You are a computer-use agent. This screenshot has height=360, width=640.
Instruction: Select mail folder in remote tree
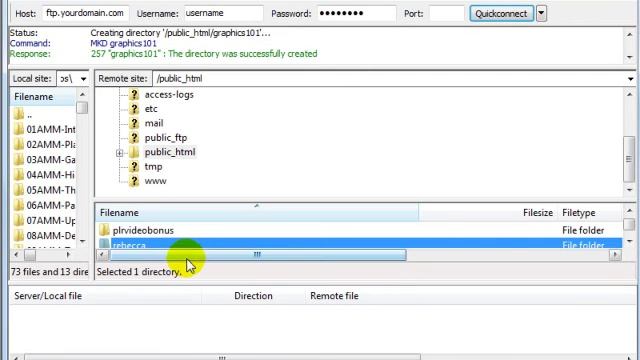(x=154, y=123)
